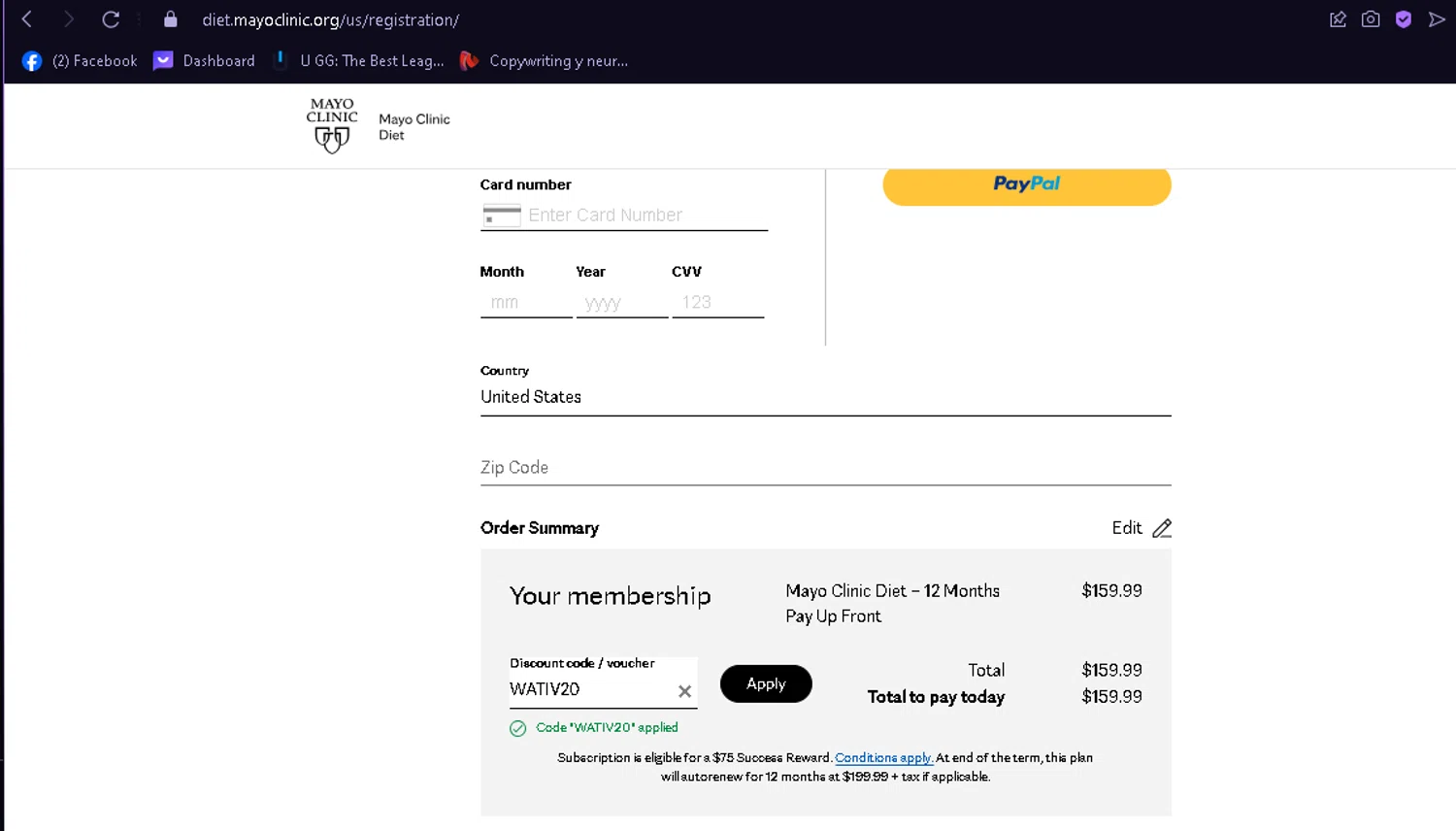Open the Conditions apply link

tap(883, 758)
